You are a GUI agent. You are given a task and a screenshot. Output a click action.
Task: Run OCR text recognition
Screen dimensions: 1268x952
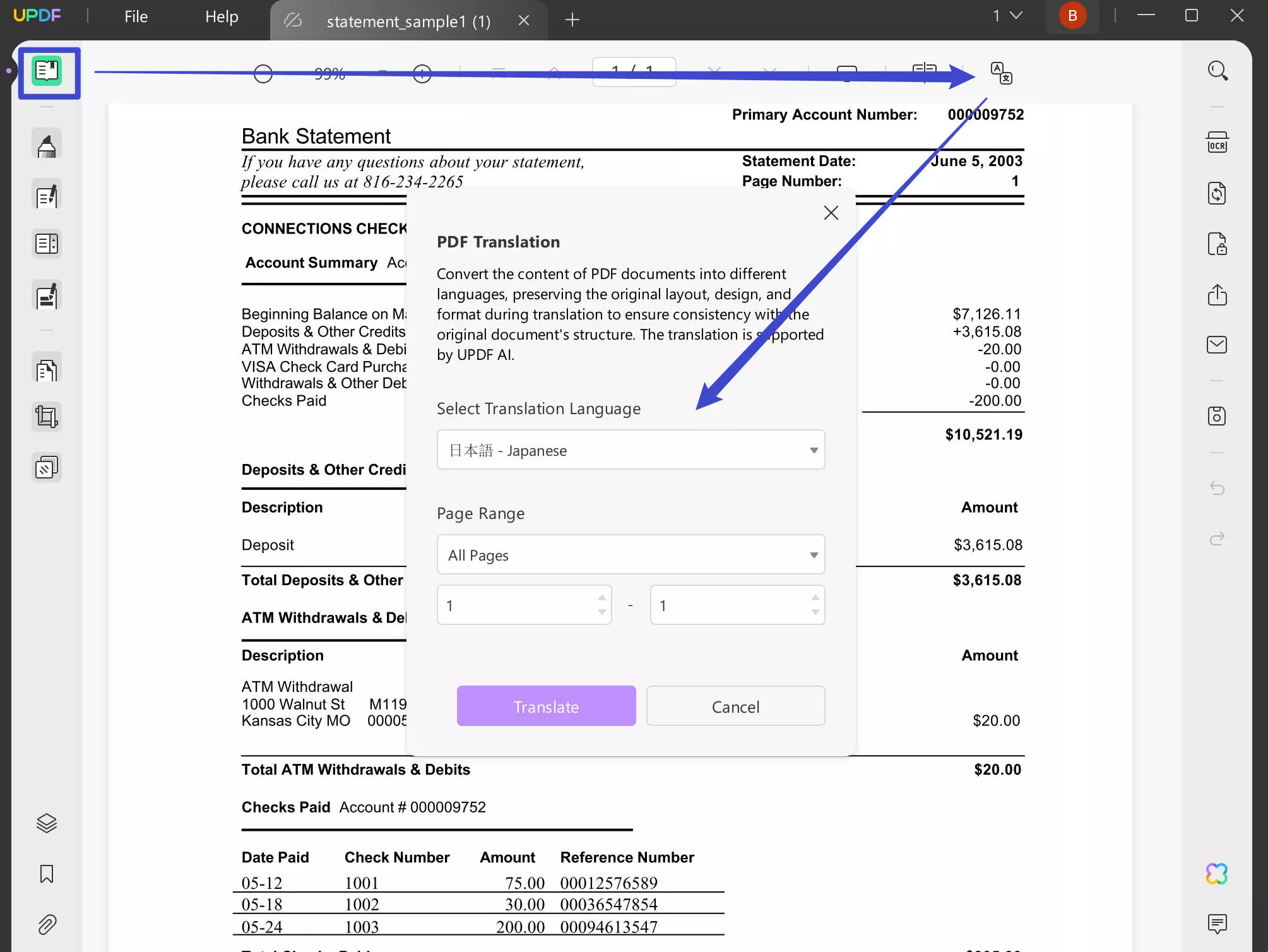(x=1218, y=143)
